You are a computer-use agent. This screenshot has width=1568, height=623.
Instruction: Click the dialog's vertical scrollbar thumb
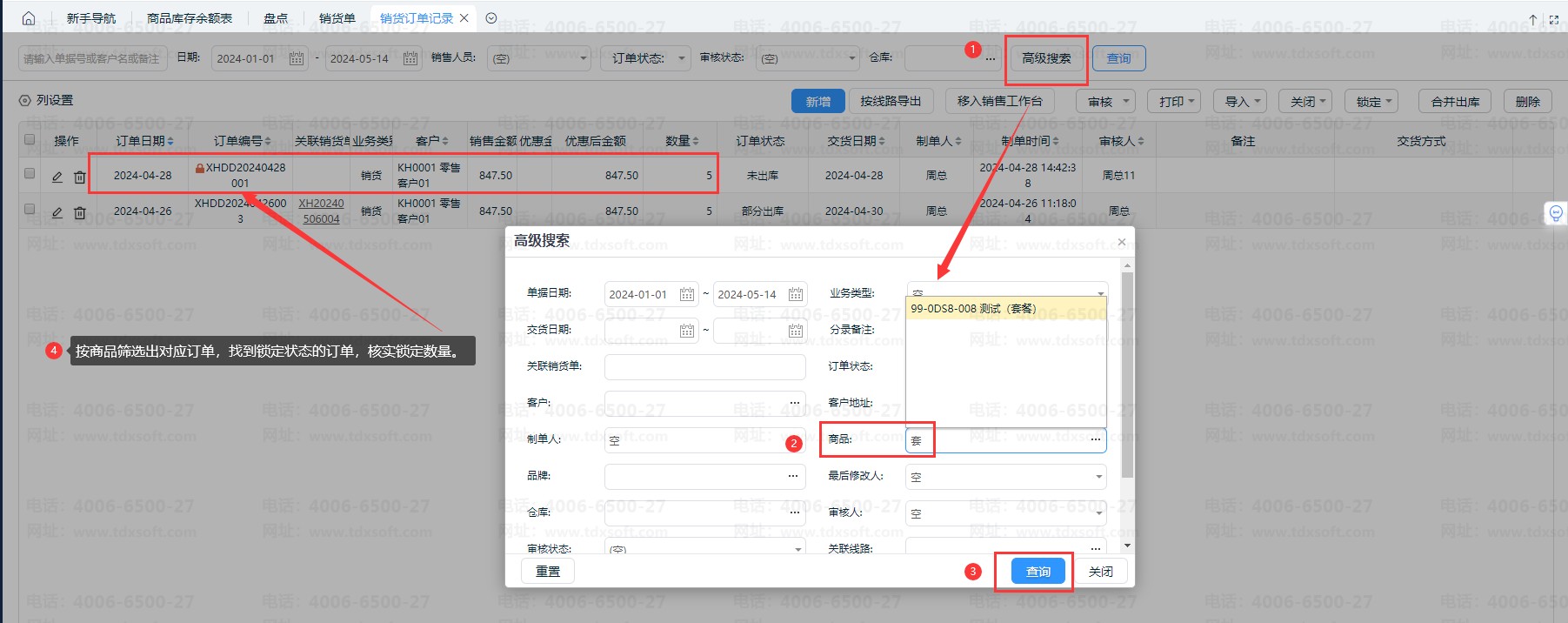(x=1127, y=374)
